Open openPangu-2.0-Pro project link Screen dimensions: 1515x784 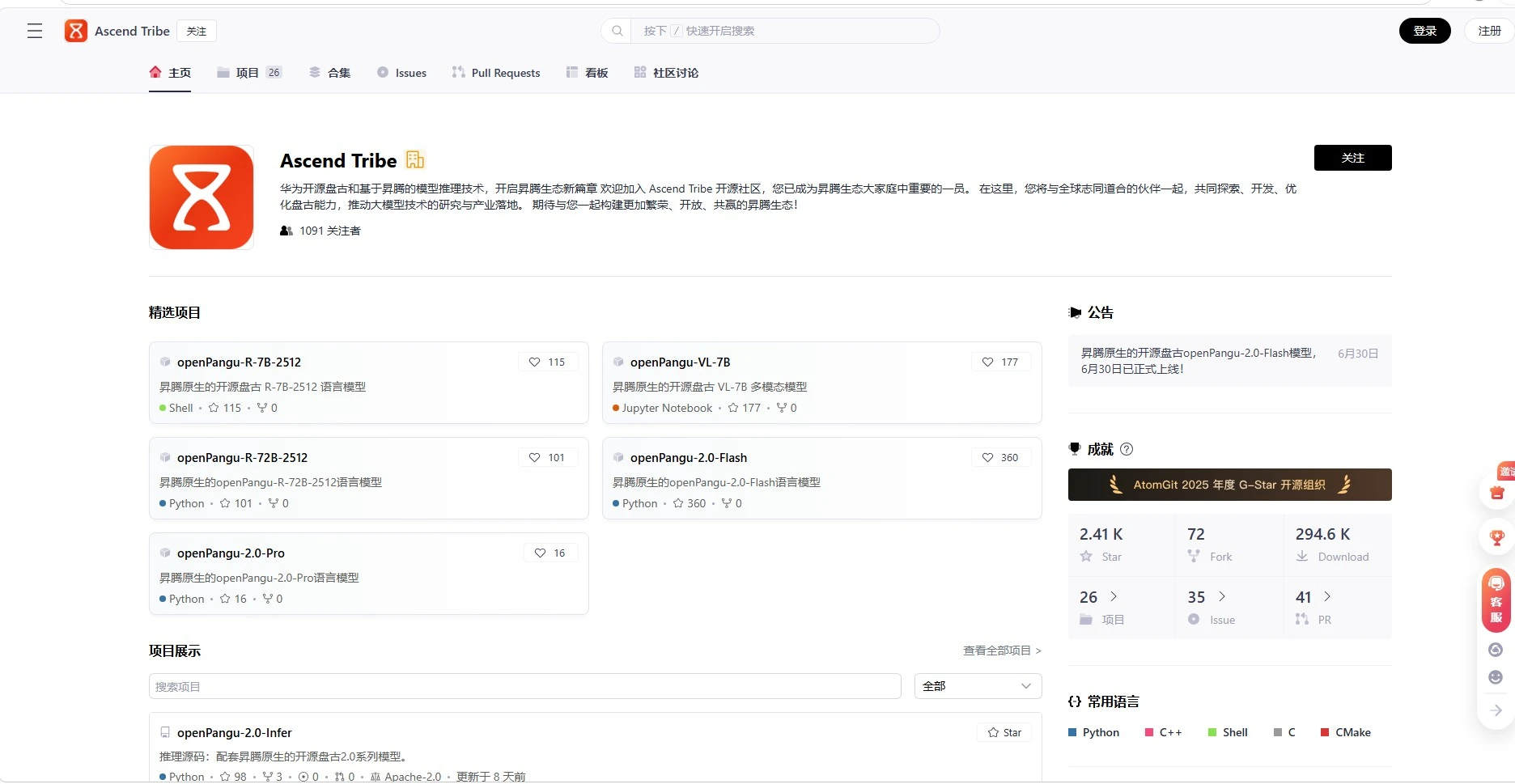point(231,553)
